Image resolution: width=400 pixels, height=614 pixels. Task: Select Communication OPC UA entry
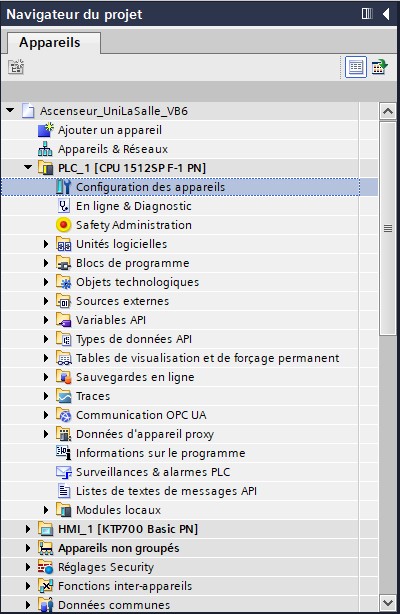pyautogui.click(x=141, y=415)
